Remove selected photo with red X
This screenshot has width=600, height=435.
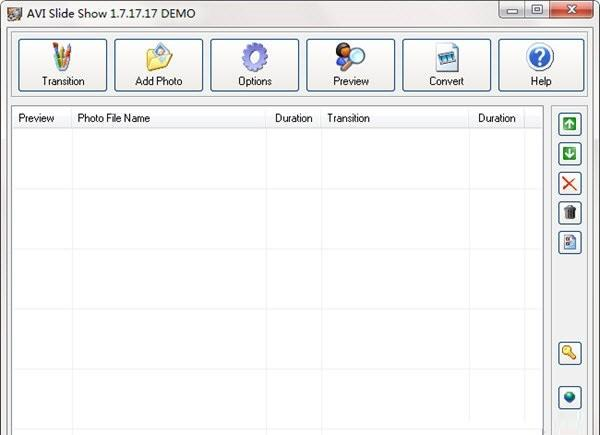[570, 183]
